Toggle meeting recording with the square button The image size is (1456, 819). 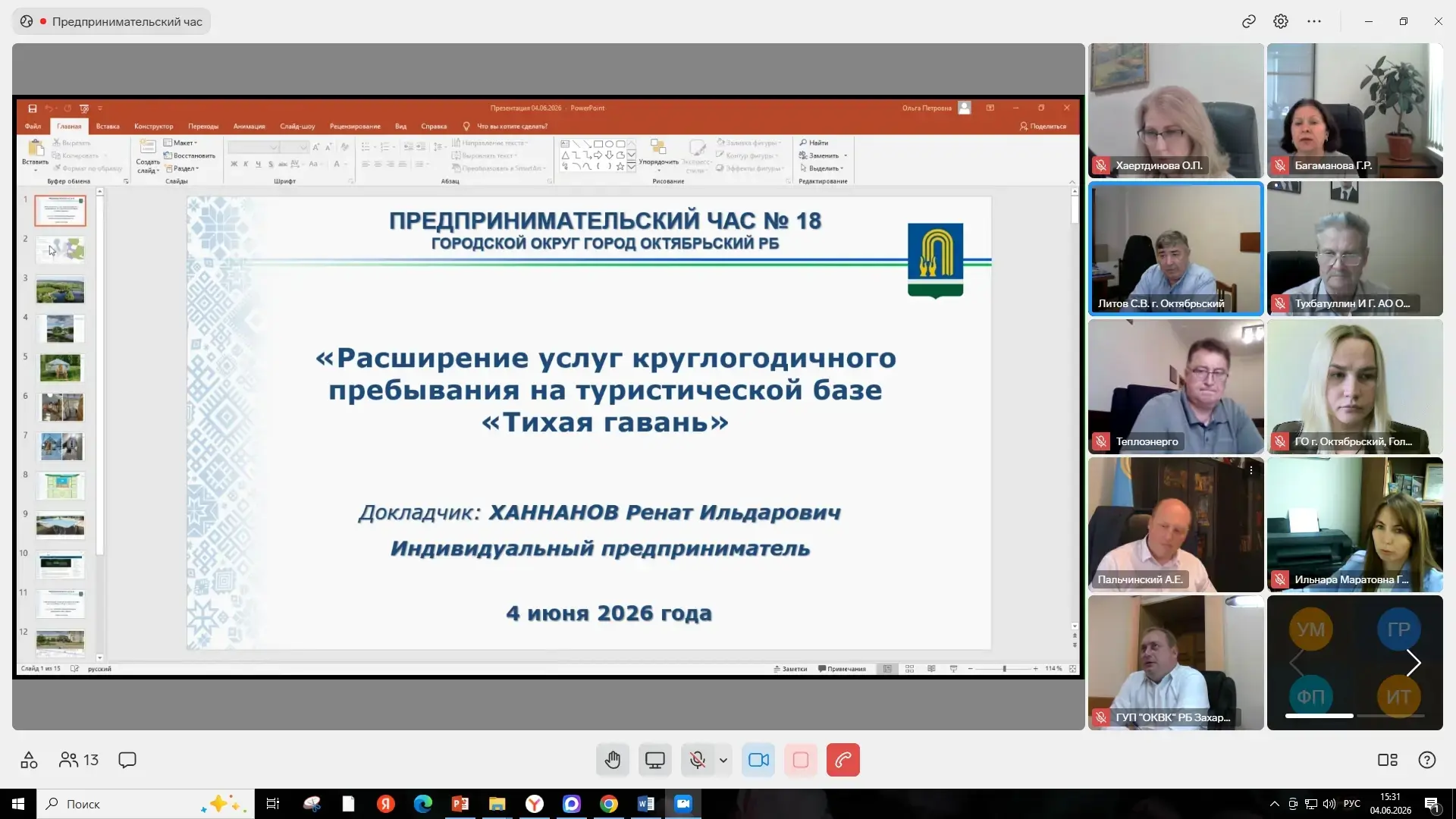tap(801, 760)
